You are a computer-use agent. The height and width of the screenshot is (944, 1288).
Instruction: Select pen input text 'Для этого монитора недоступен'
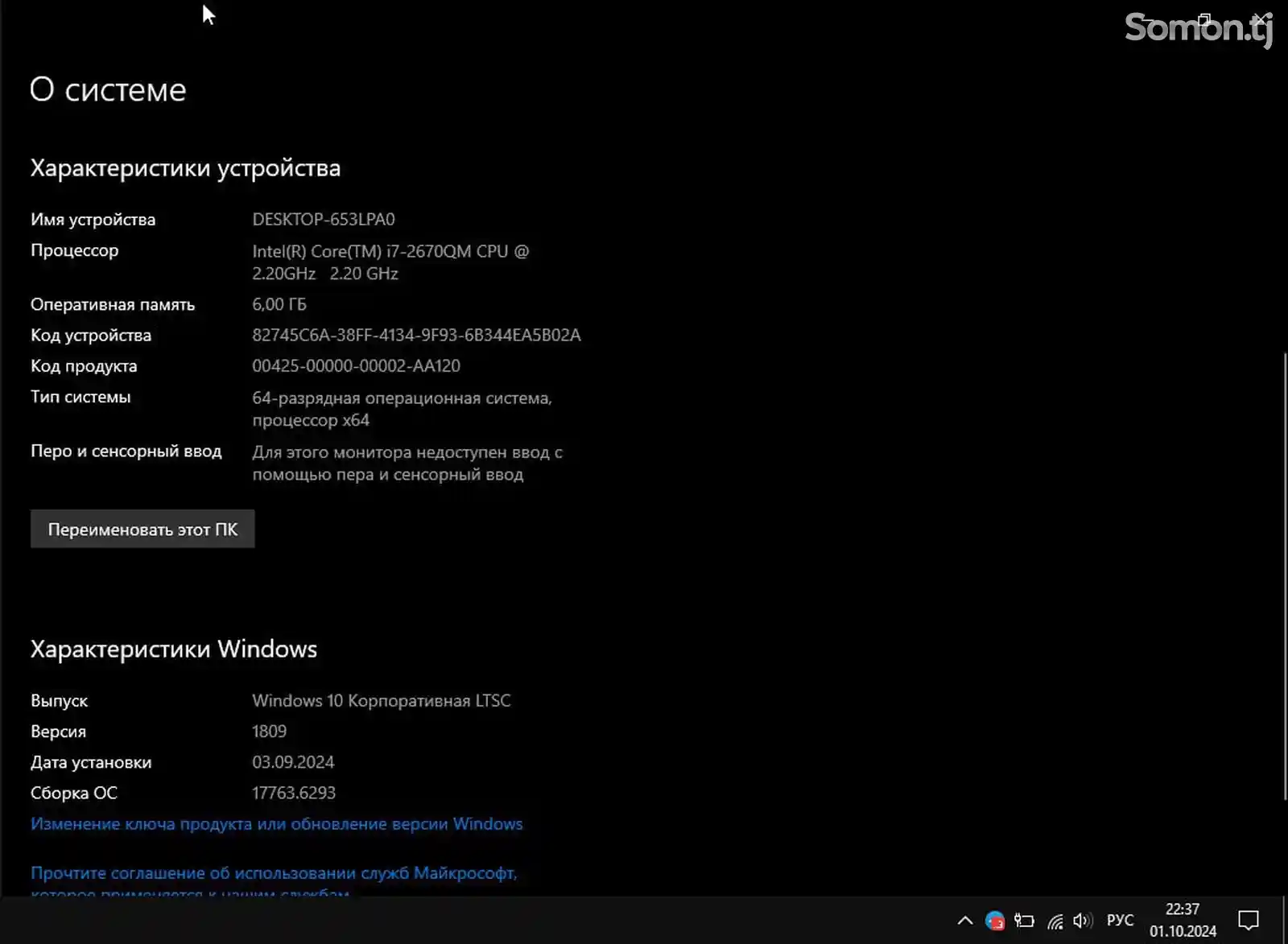tap(407, 464)
